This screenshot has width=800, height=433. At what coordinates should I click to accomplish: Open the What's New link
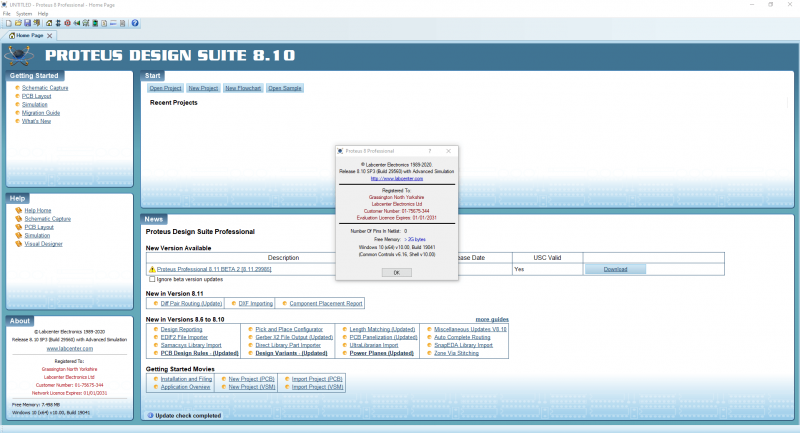click(36, 121)
